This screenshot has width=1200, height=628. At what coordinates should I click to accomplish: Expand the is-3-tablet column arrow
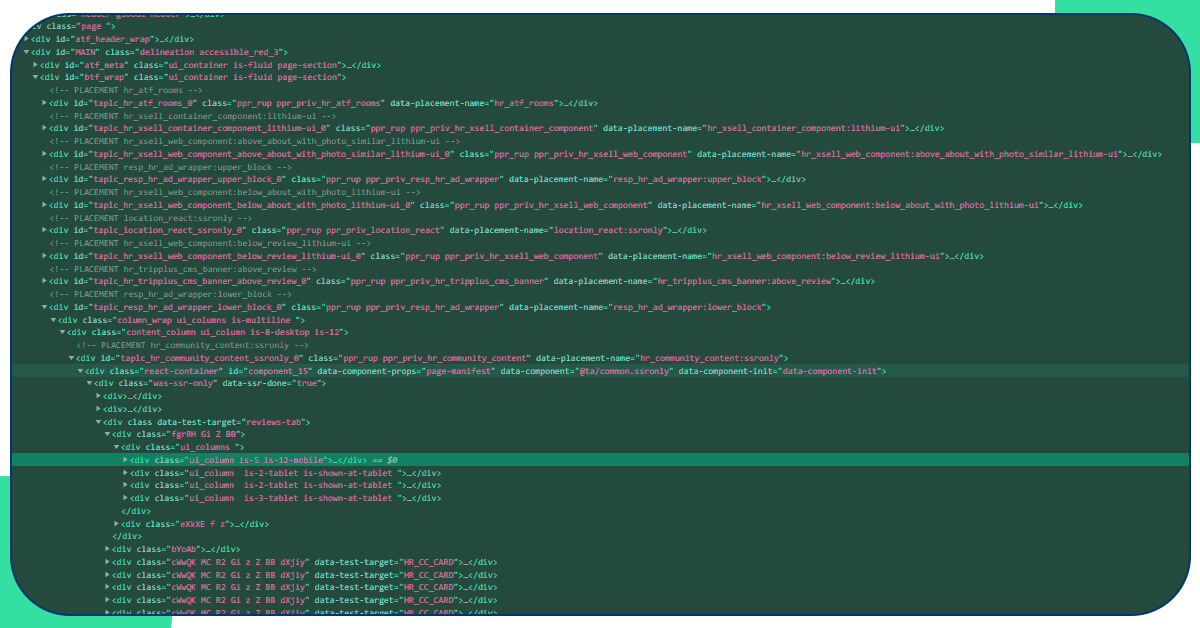pyautogui.click(x=126, y=498)
